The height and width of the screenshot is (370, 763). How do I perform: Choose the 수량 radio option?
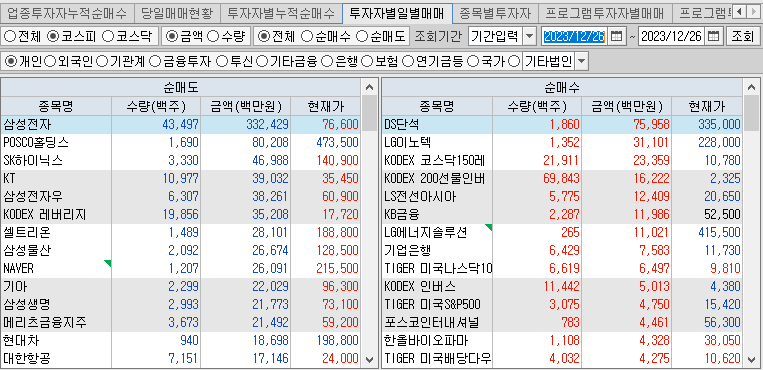pos(213,36)
